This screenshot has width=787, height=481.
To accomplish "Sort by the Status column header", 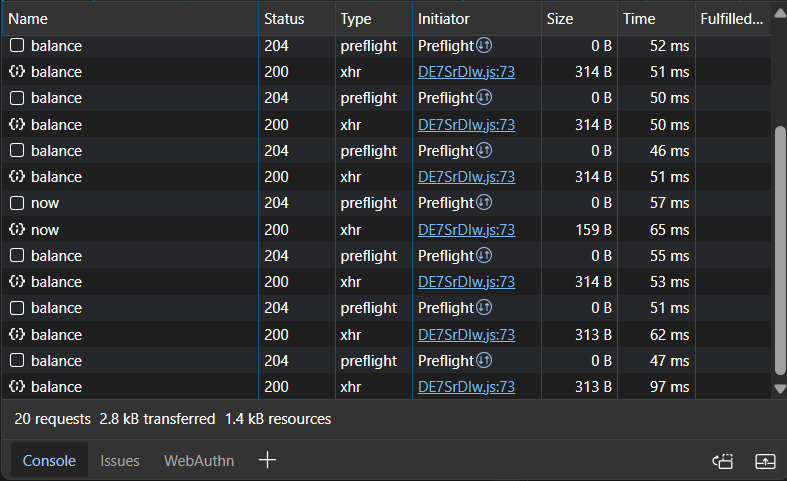I will [x=297, y=19].
